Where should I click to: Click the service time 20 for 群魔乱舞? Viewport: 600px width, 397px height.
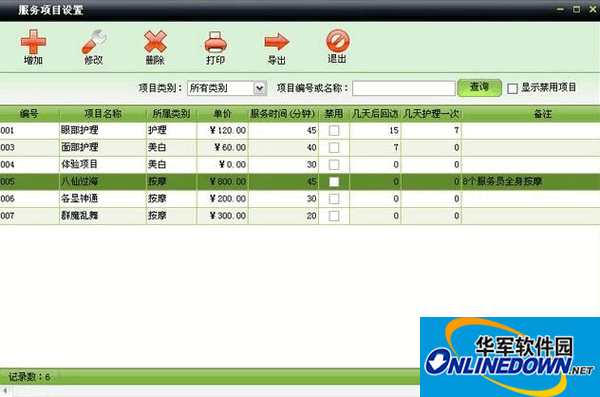click(283, 216)
